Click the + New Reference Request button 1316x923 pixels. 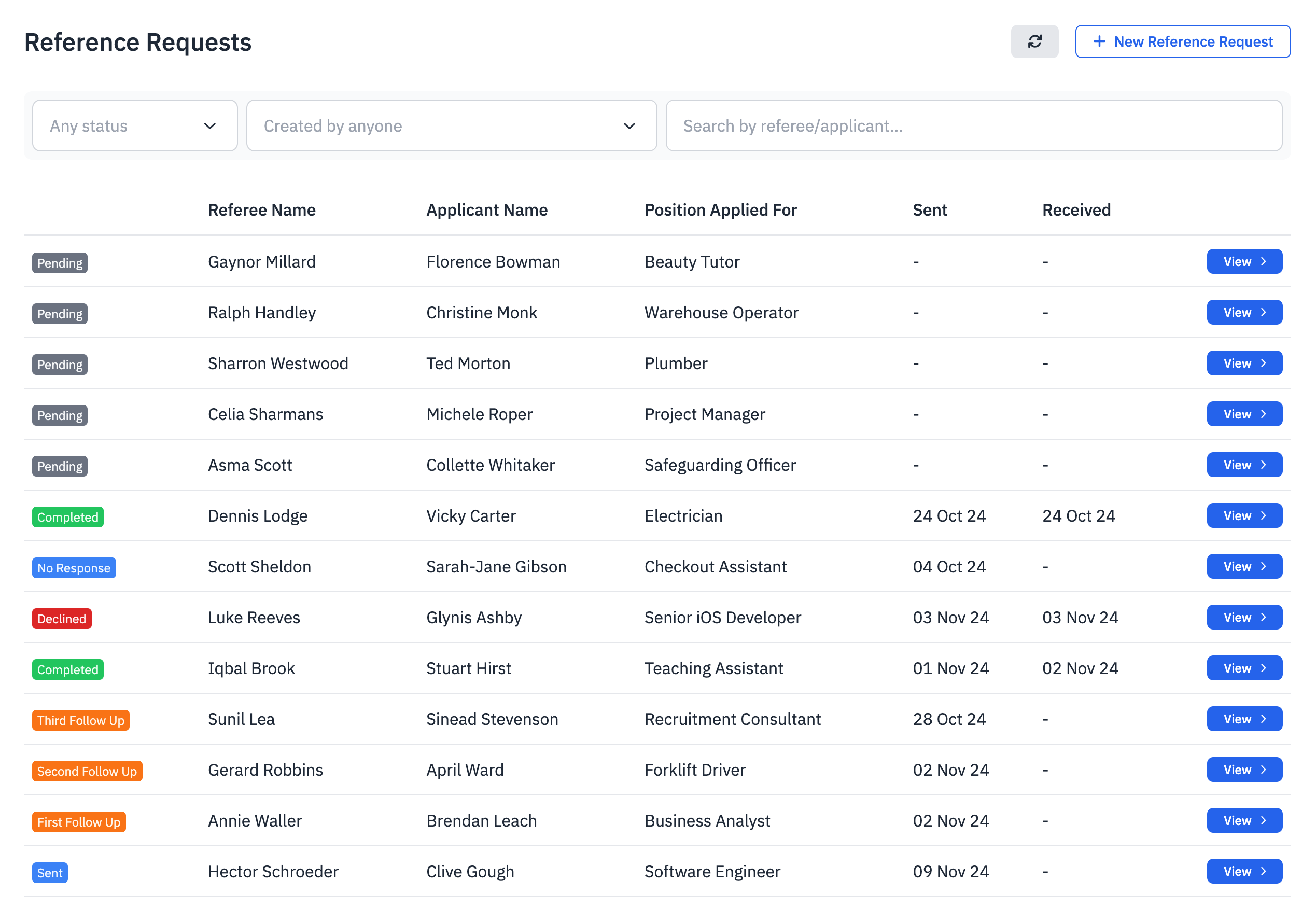point(1183,42)
